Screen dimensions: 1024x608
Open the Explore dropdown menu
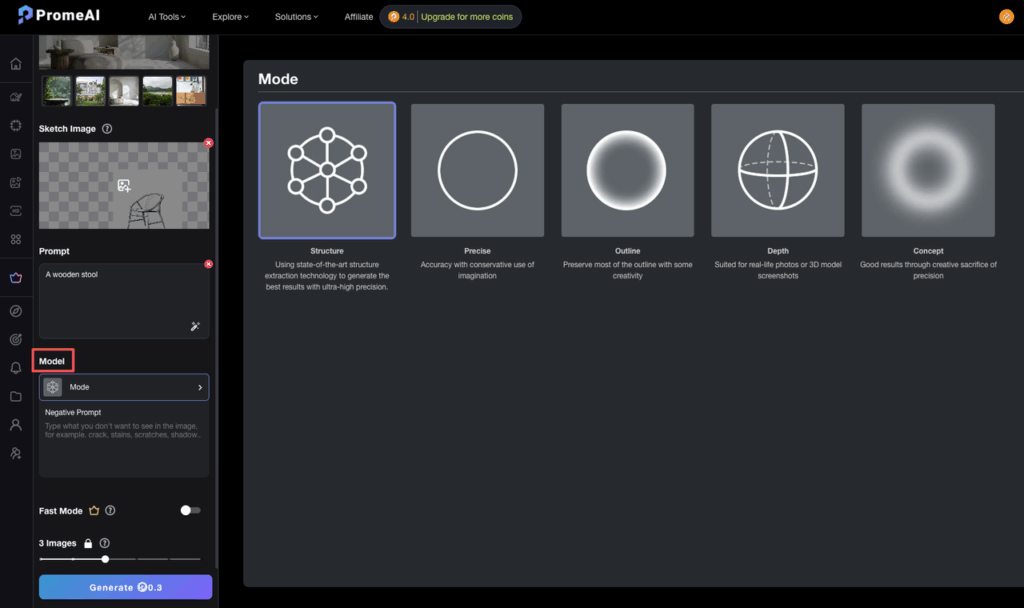[x=230, y=17]
